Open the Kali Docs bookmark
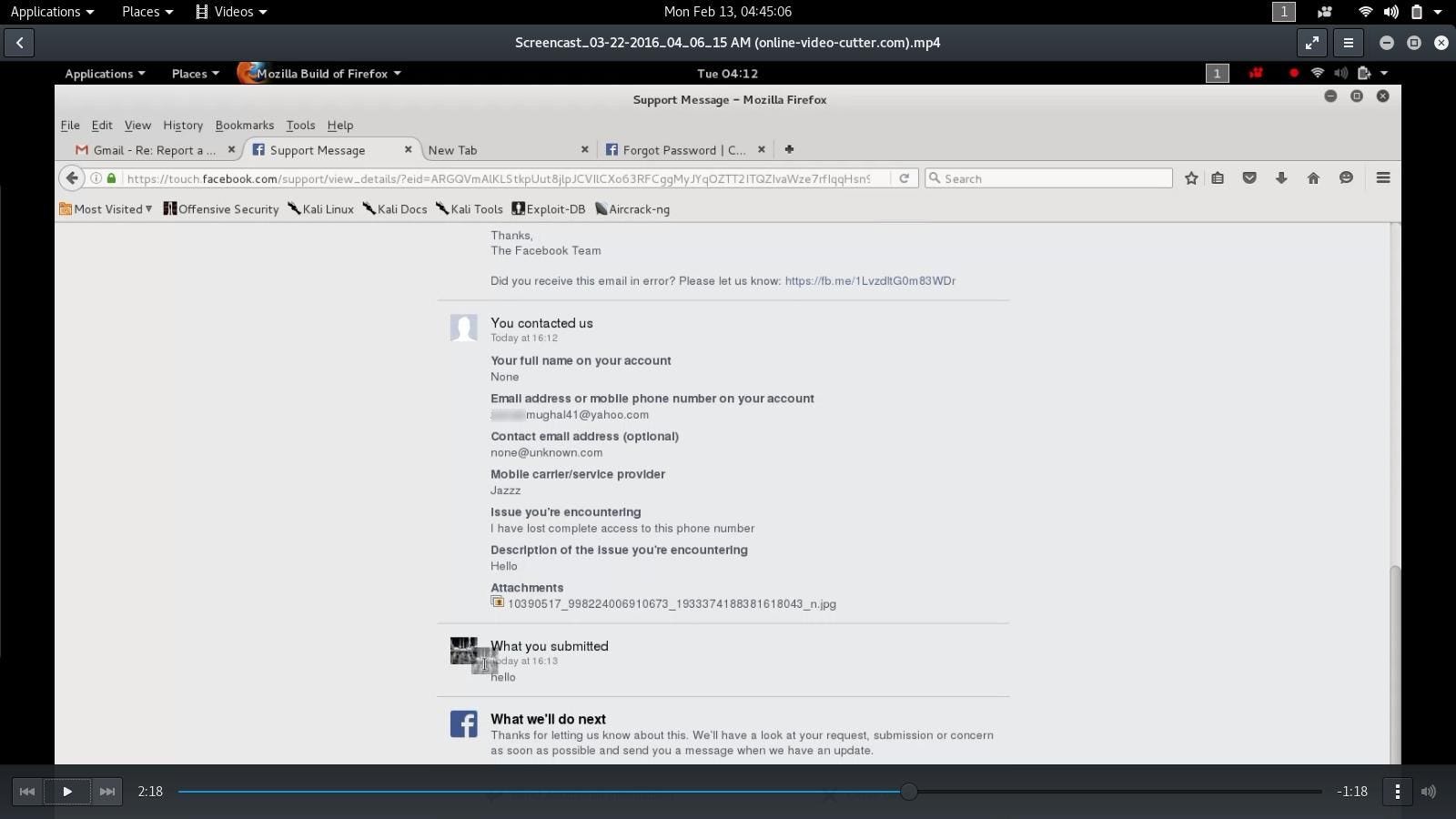 (x=395, y=209)
